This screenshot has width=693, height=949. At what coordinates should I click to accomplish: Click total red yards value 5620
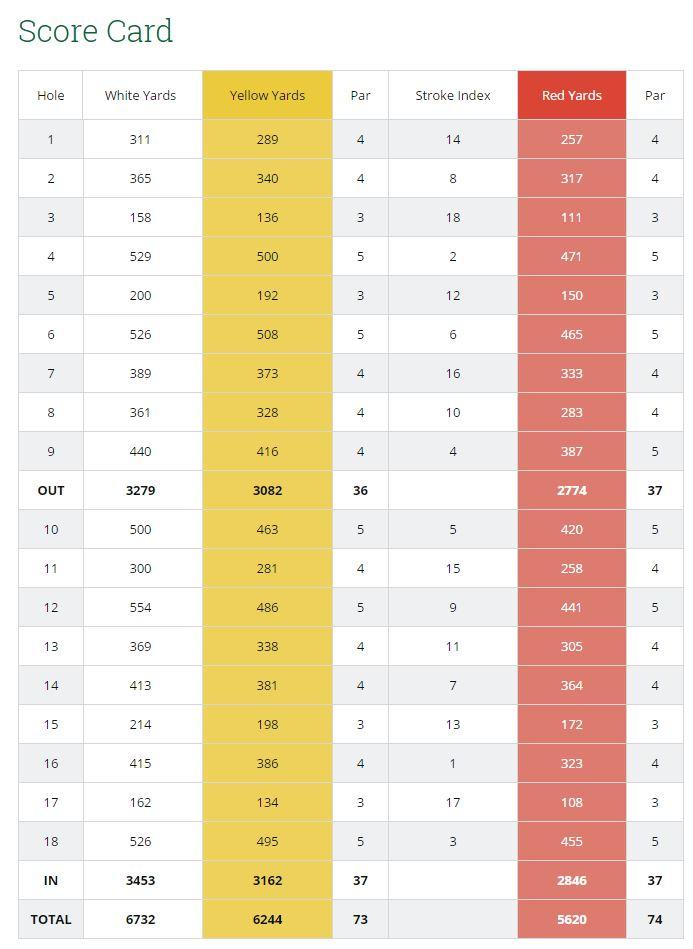pos(571,920)
